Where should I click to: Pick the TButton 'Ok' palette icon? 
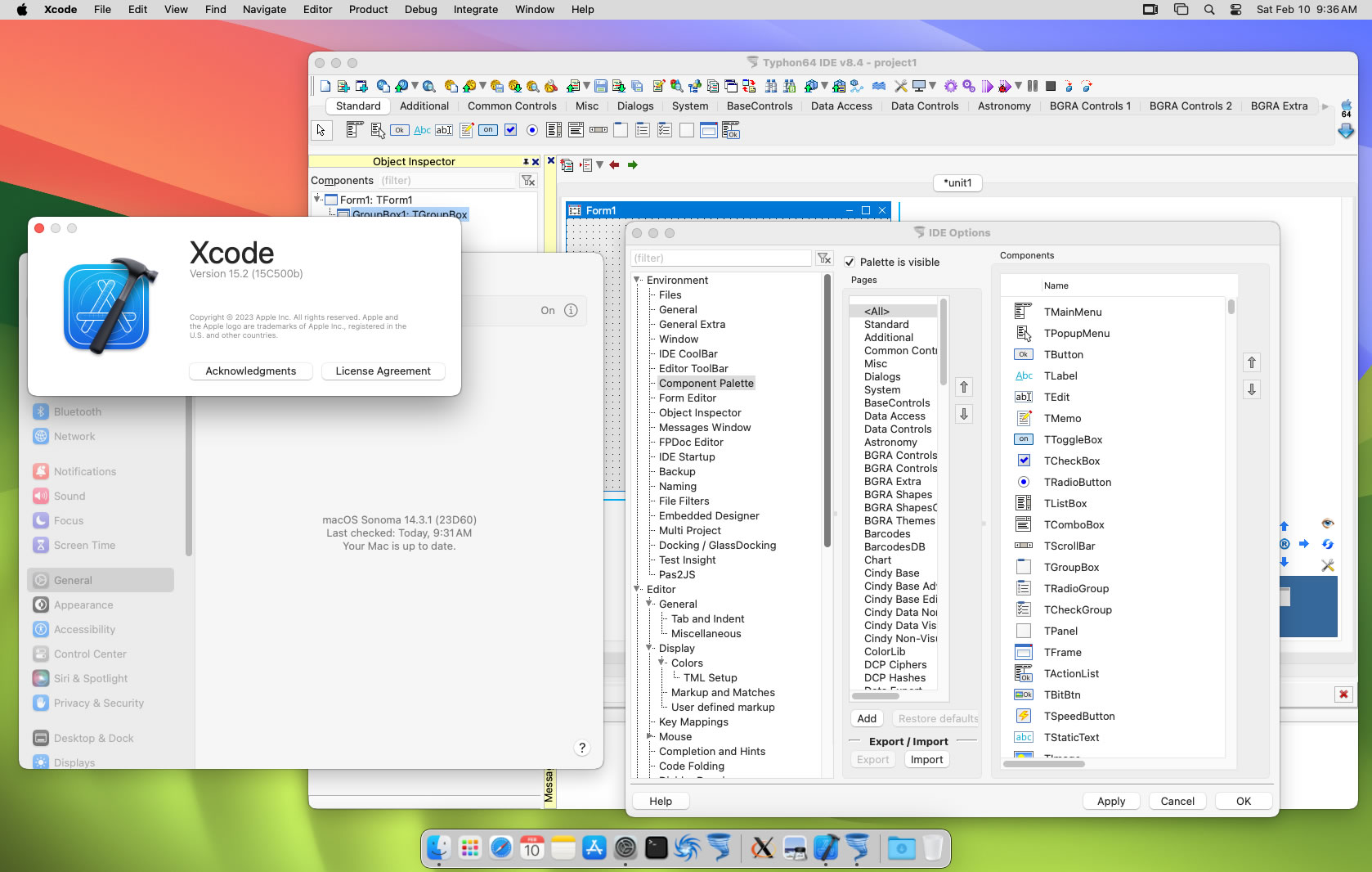click(399, 129)
